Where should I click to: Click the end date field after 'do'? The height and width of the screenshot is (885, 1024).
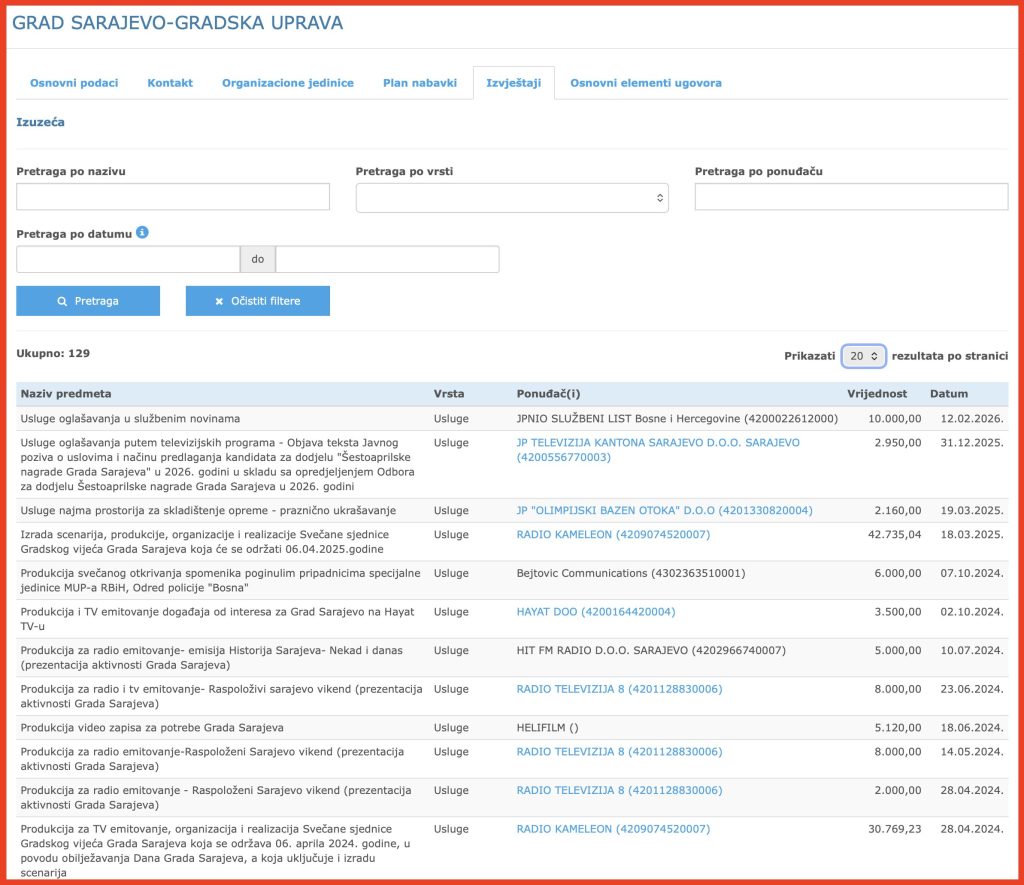click(x=387, y=259)
